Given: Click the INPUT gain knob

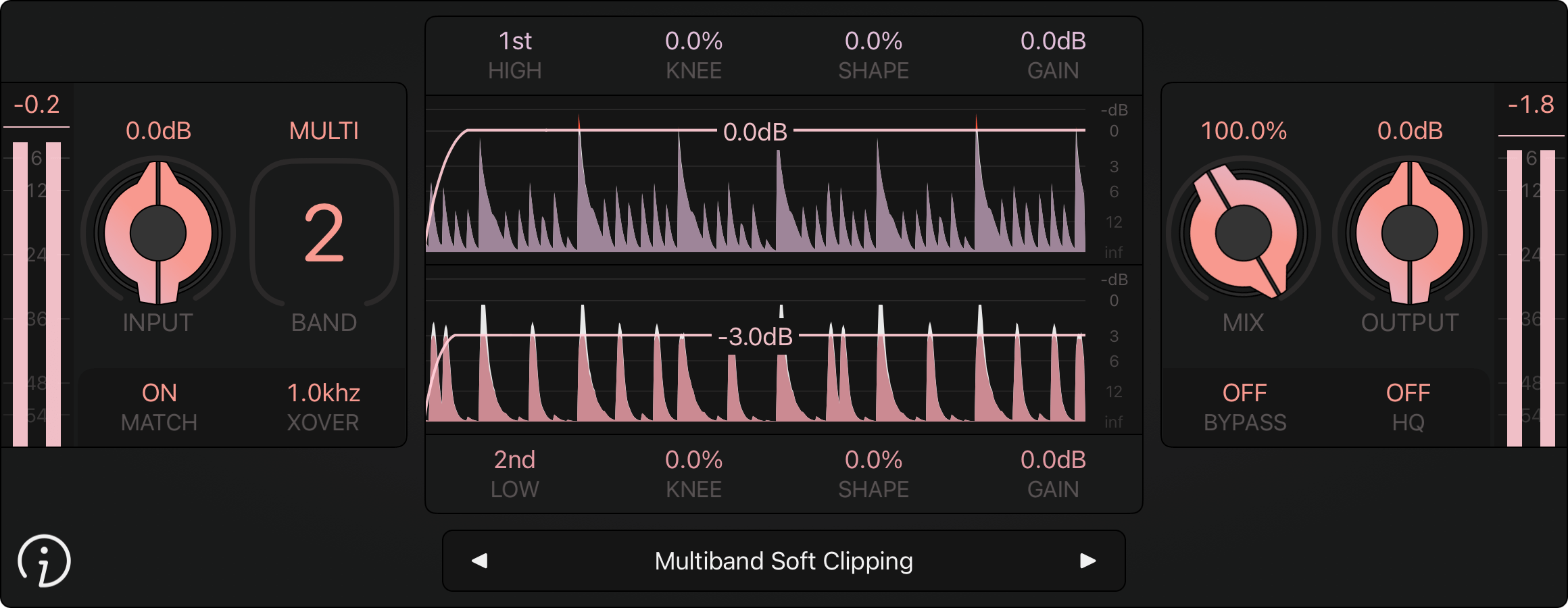Looking at the screenshot, I should click(158, 233).
